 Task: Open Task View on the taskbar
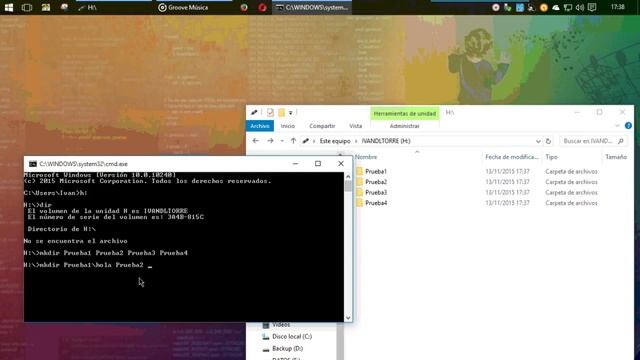click(27, 7)
